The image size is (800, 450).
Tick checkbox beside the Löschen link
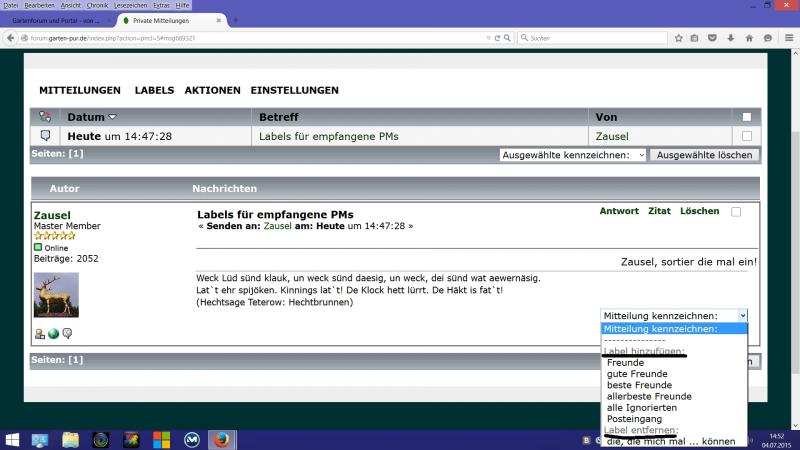click(x=737, y=212)
